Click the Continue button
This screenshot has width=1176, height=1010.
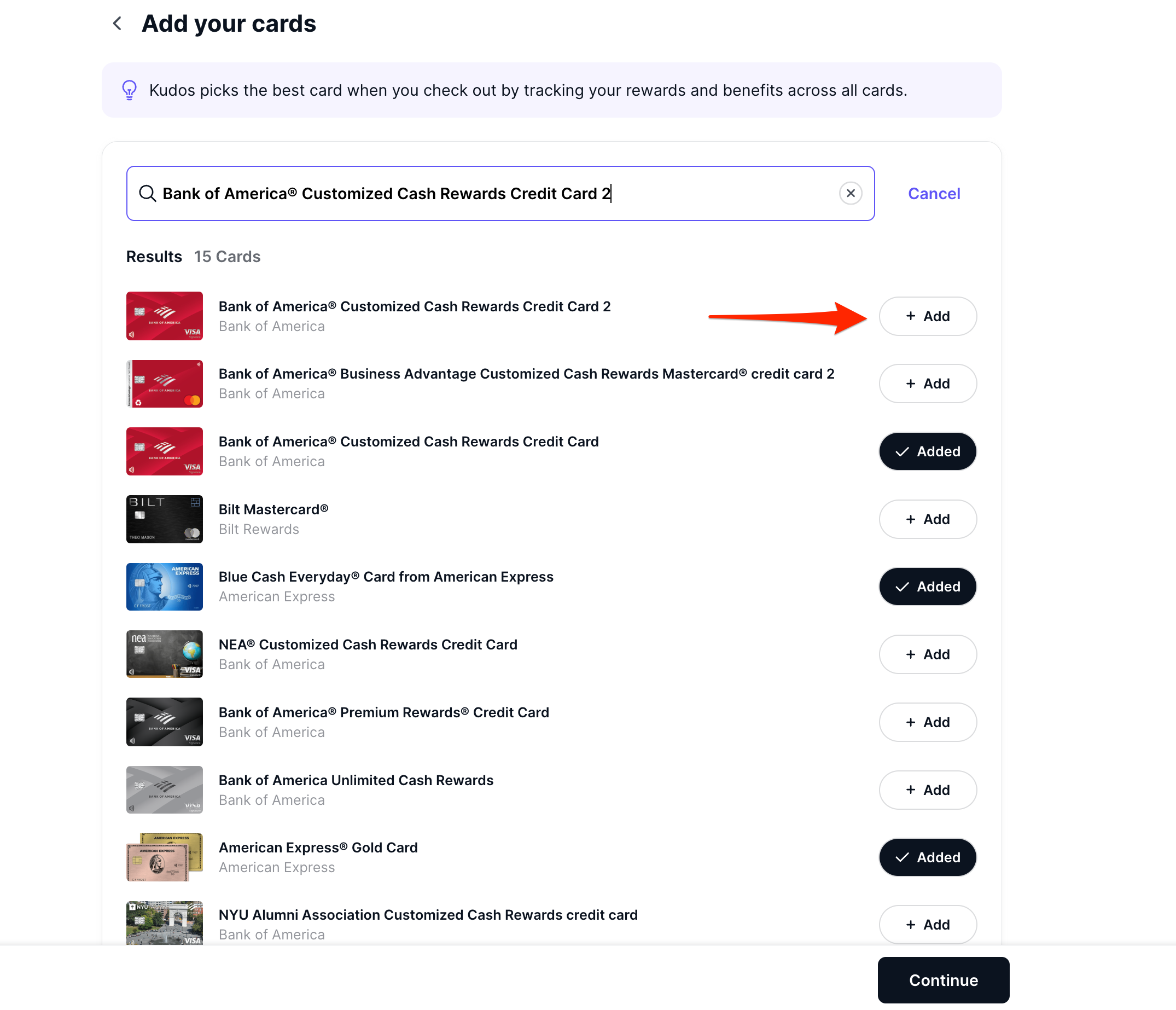[x=944, y=980]
